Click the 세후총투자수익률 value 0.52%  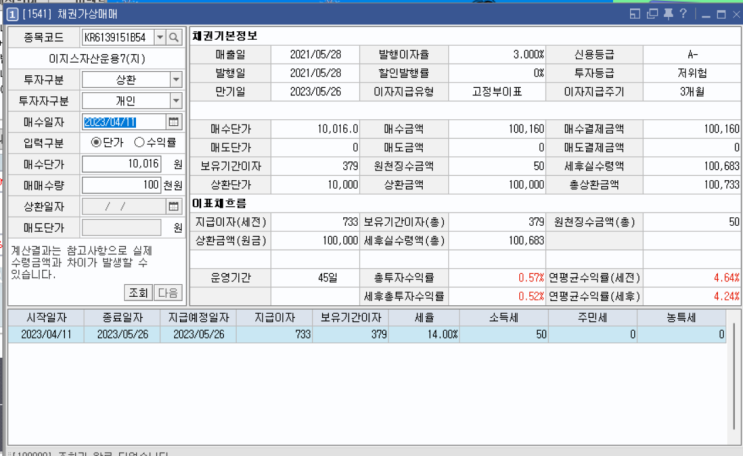pos(531,296)
